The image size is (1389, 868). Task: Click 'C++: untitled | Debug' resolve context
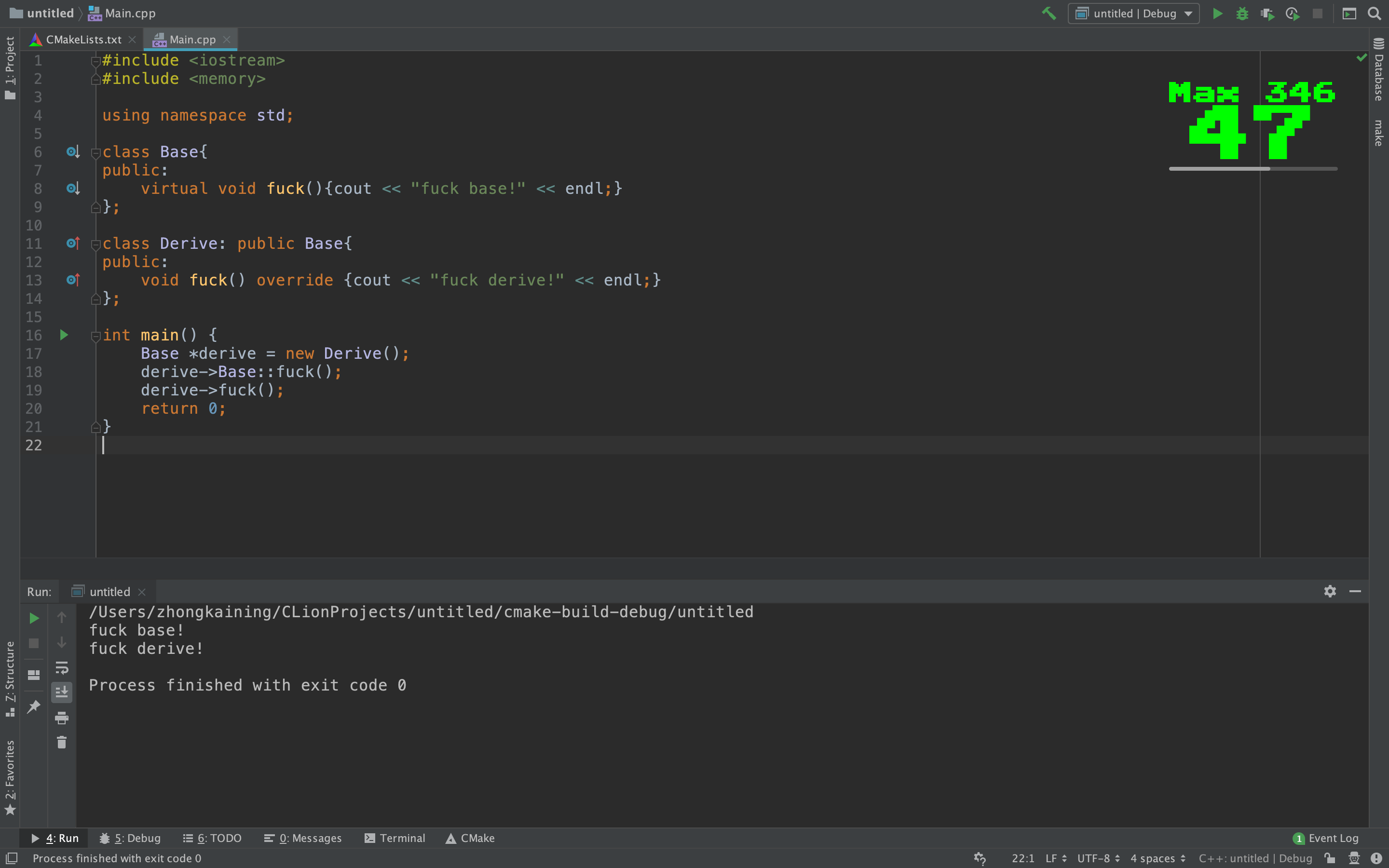[1255, 858]
